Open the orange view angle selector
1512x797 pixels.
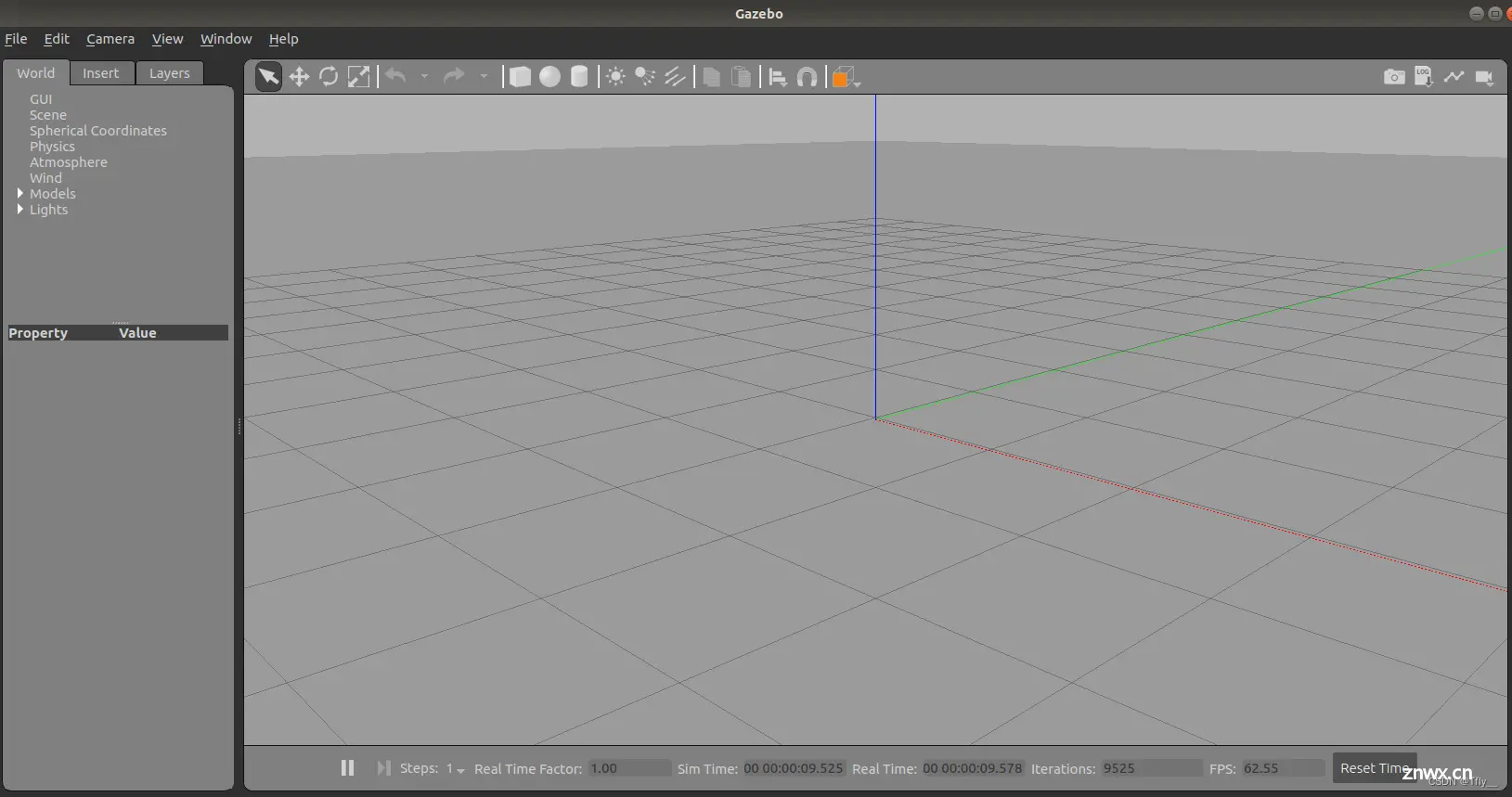point(846,77)
